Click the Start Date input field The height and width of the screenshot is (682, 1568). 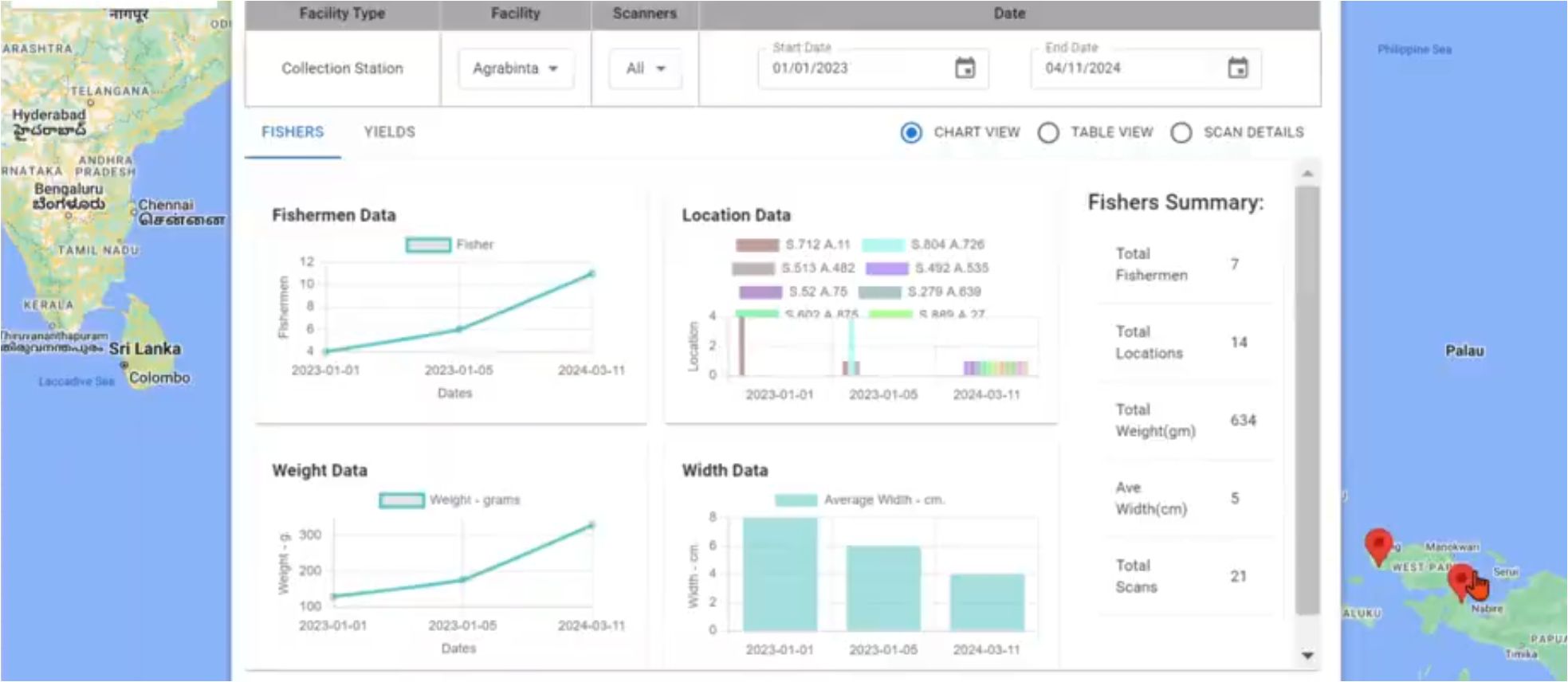853,69
